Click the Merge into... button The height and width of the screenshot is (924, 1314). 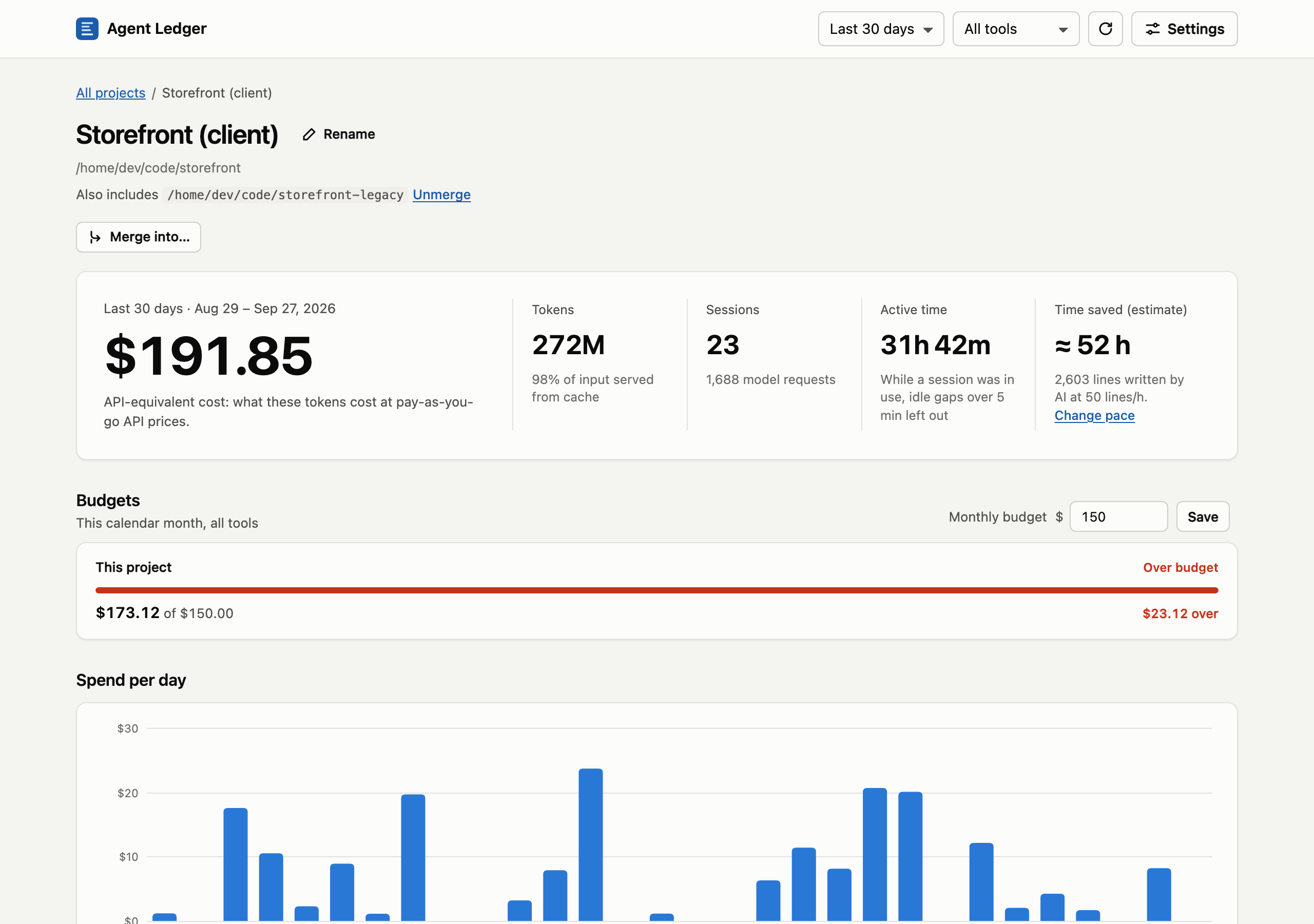139,237
